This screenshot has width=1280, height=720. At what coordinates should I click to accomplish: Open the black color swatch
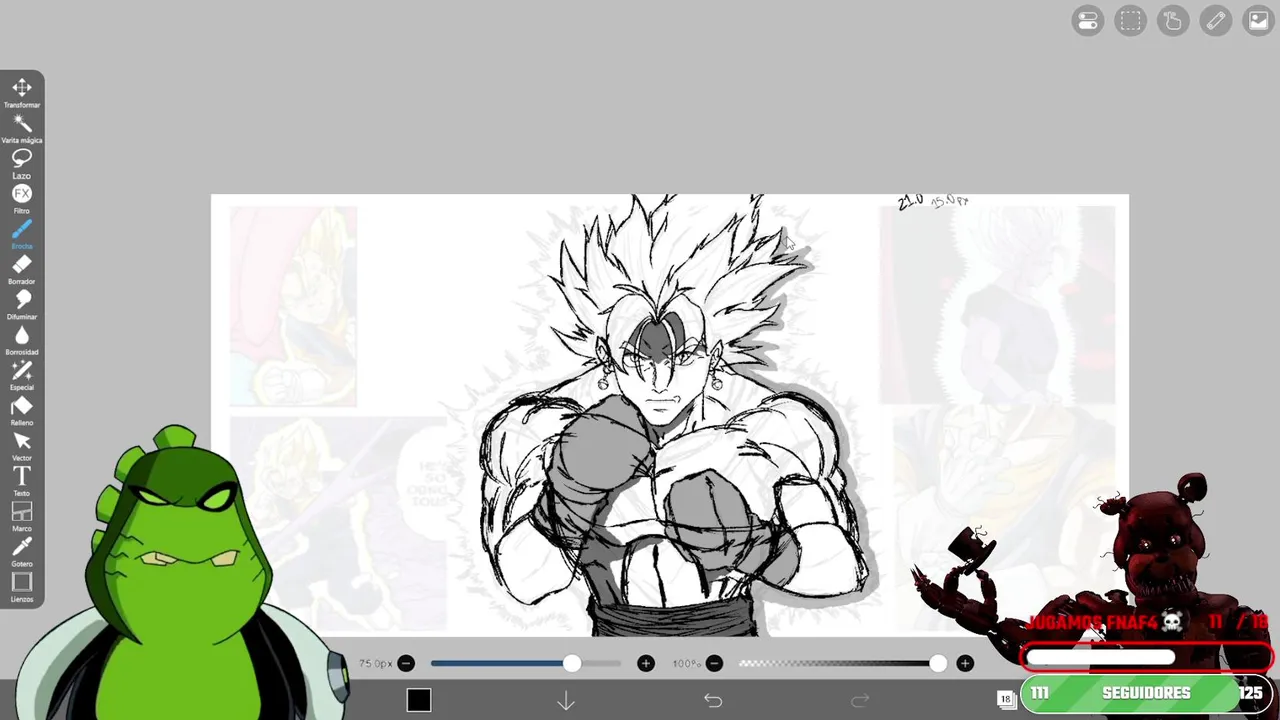point(419,700)
